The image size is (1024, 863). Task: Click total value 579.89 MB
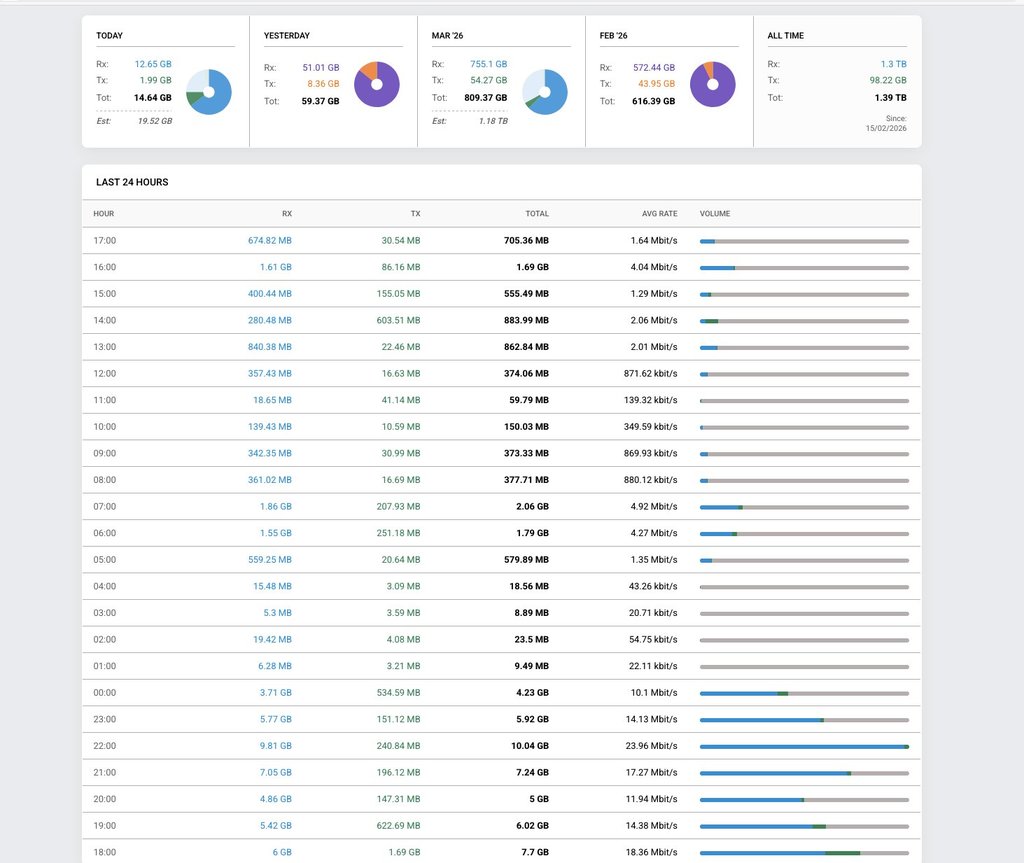(526, 560)
